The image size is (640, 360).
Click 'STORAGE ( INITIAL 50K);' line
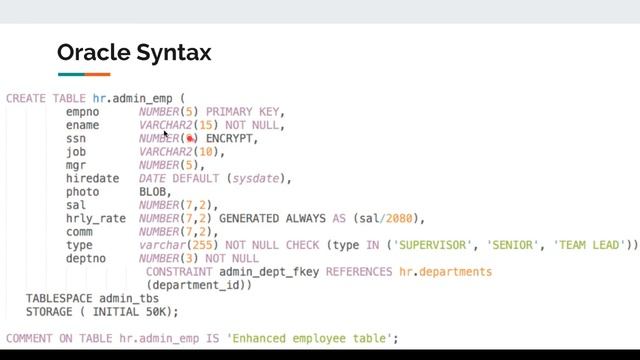(x=102, y=312)
